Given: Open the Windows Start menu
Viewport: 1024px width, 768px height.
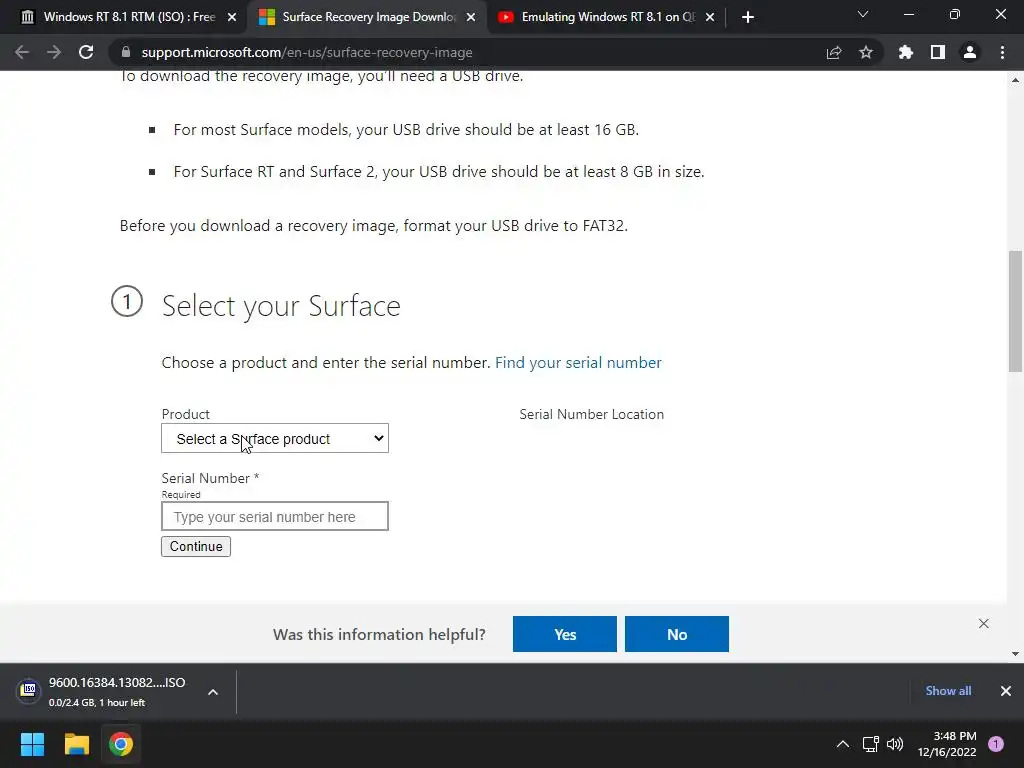Looking at the screenshot, I should (x=32, y=744).
